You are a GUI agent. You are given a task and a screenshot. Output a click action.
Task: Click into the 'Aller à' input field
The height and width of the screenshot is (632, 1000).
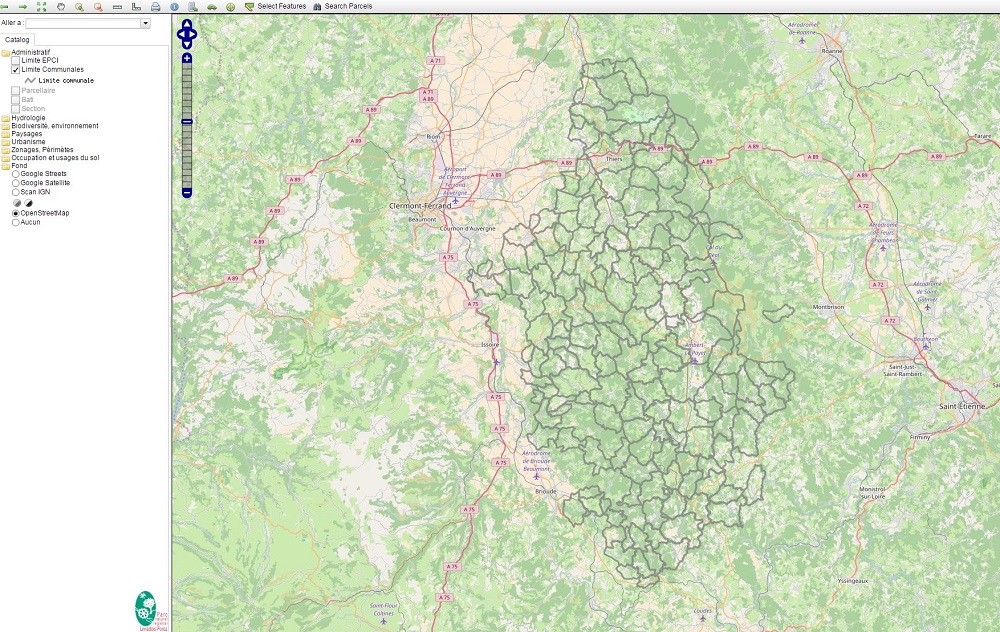83,23
